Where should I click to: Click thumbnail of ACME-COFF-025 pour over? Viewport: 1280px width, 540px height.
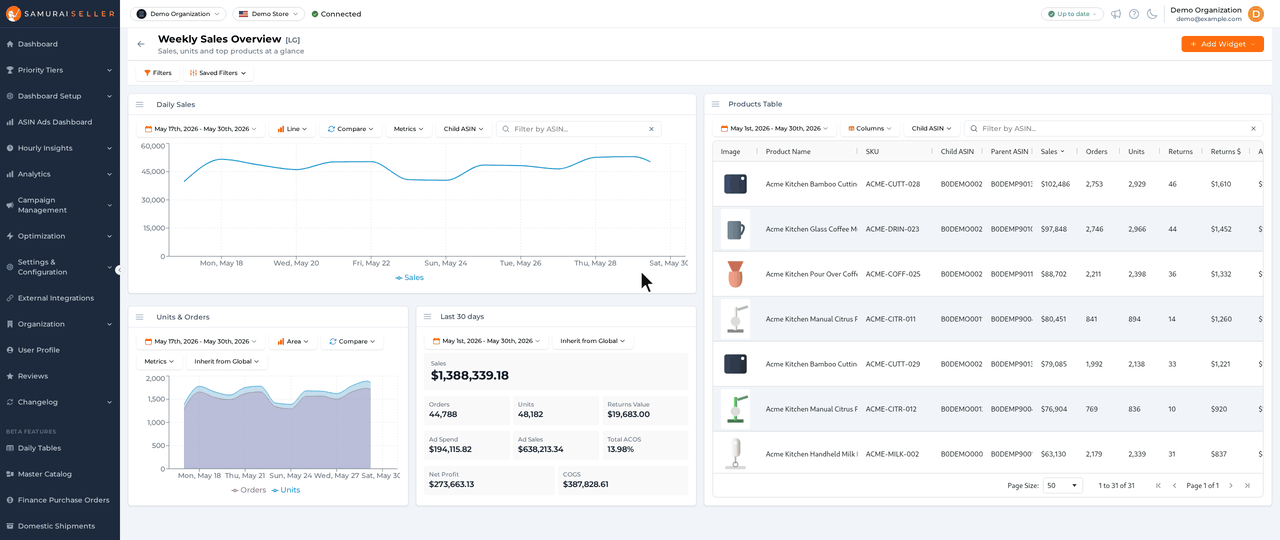[735, 274]
